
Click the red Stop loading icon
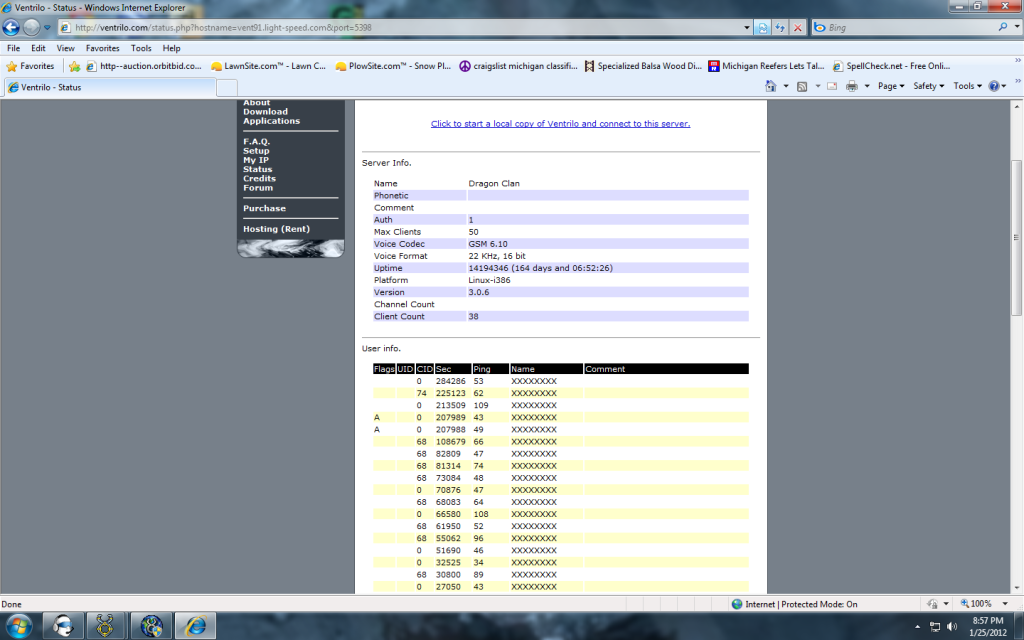click(797, 27)
